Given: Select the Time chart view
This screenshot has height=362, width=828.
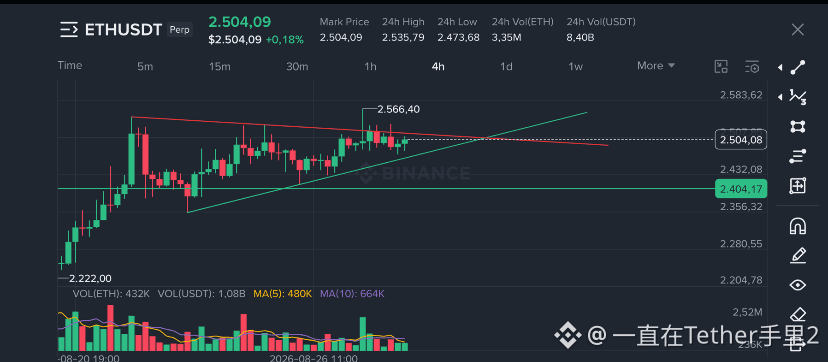Looking at the screenshot, I should 70,65.
